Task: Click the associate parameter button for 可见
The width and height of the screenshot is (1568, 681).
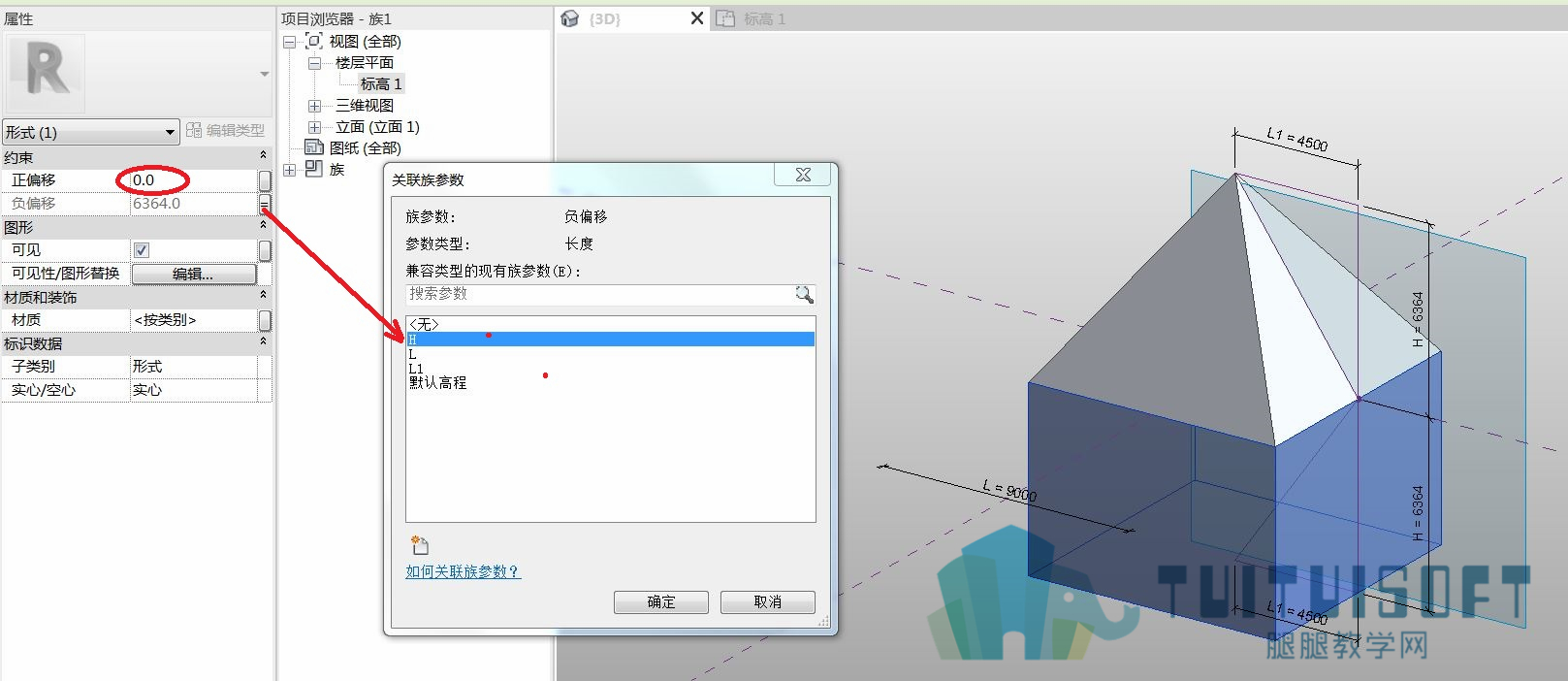Action: (265, 250)
